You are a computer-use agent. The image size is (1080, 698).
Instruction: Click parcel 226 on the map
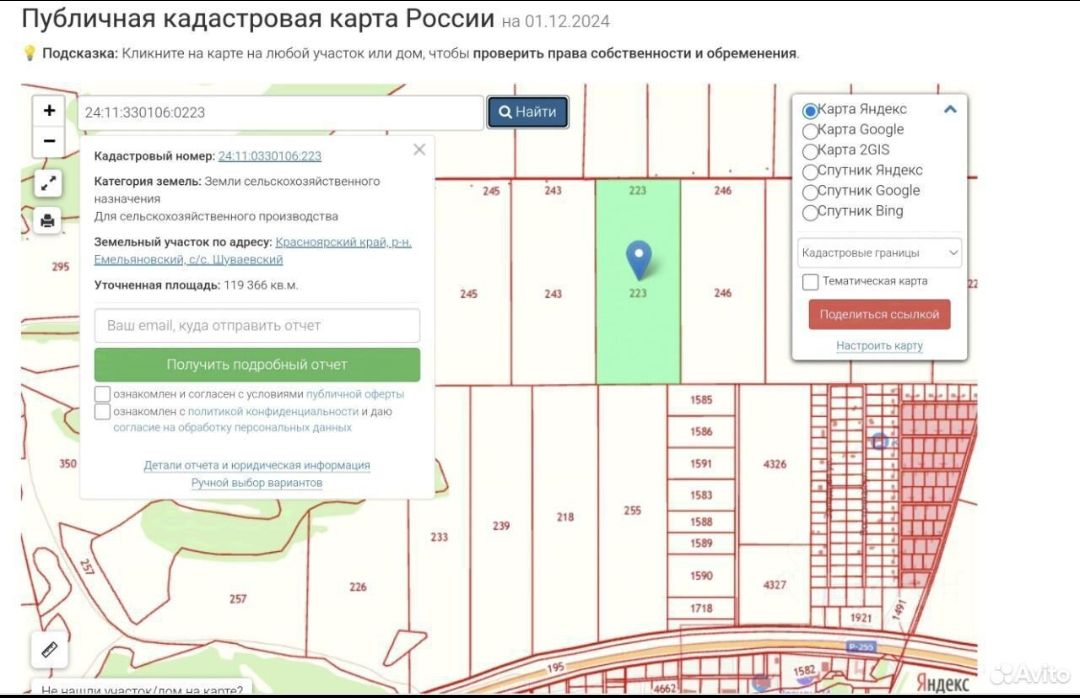[x=357, y=587]
